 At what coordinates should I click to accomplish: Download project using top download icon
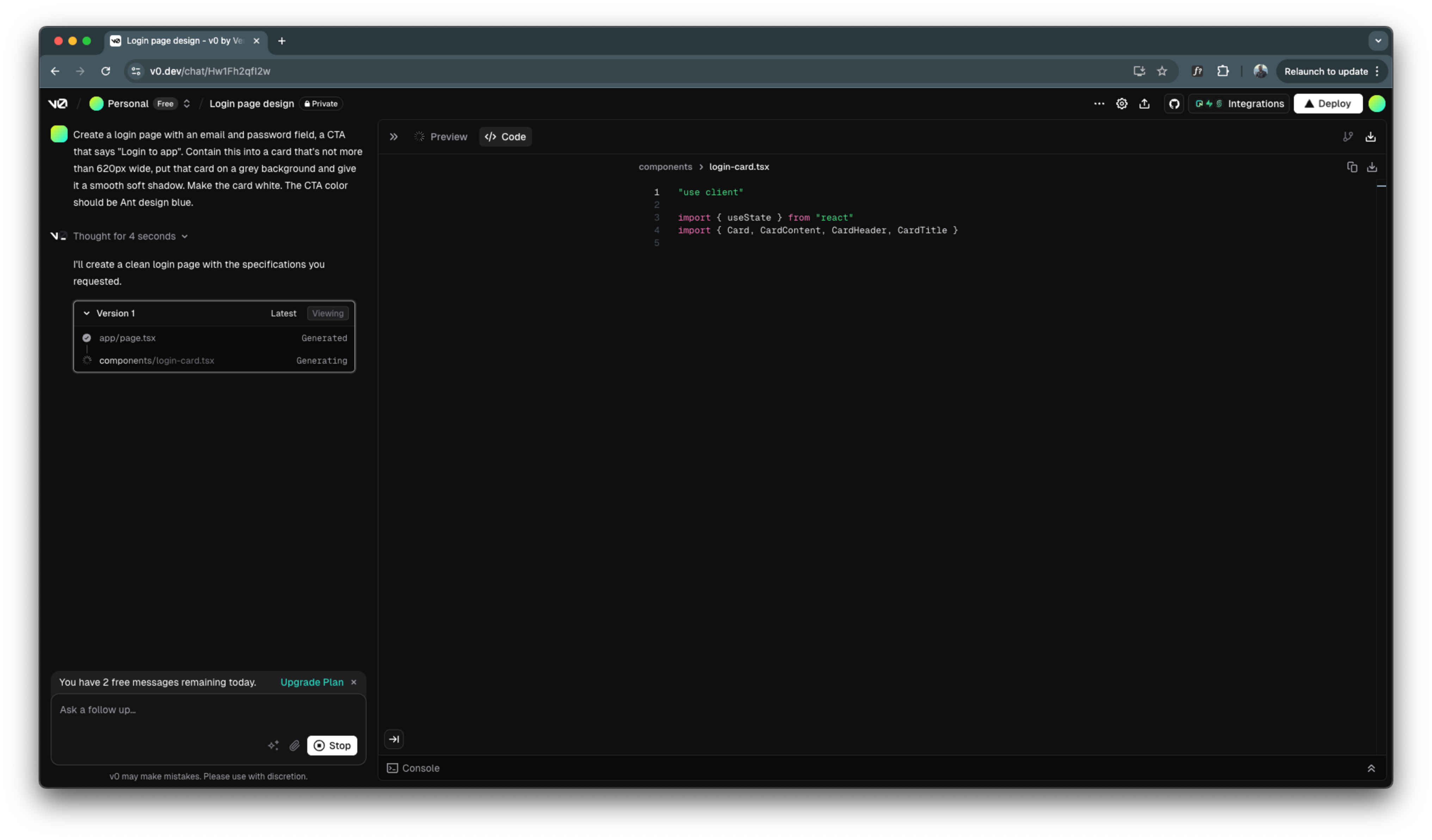coord(1370,136)
